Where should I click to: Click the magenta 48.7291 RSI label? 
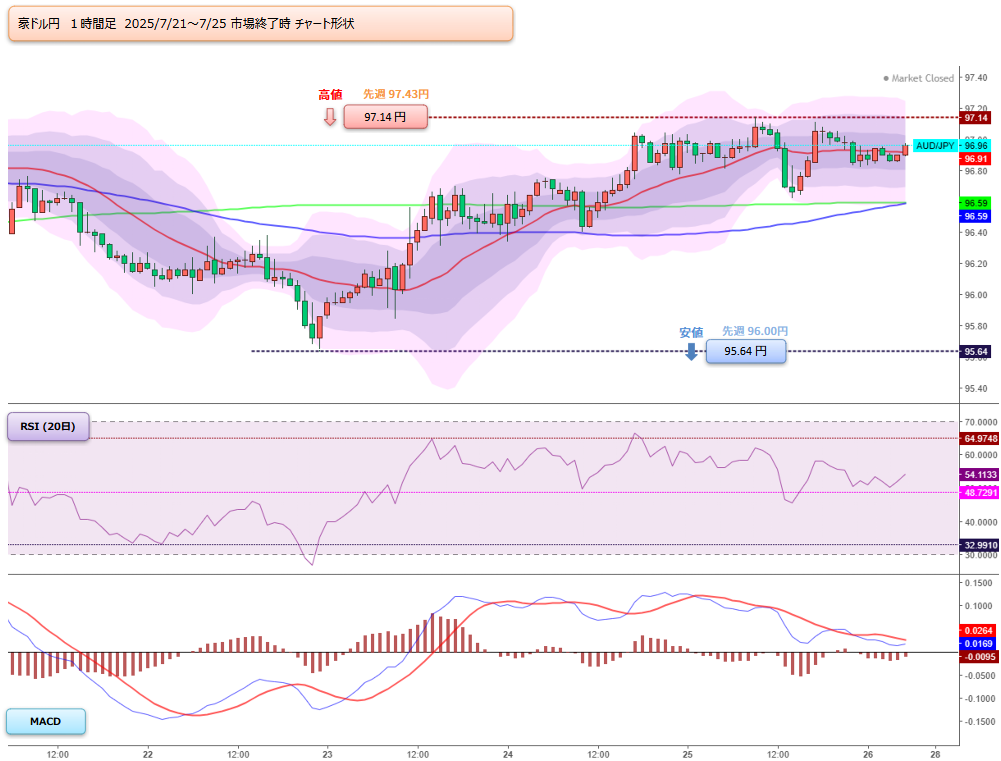tap(980, 493)
